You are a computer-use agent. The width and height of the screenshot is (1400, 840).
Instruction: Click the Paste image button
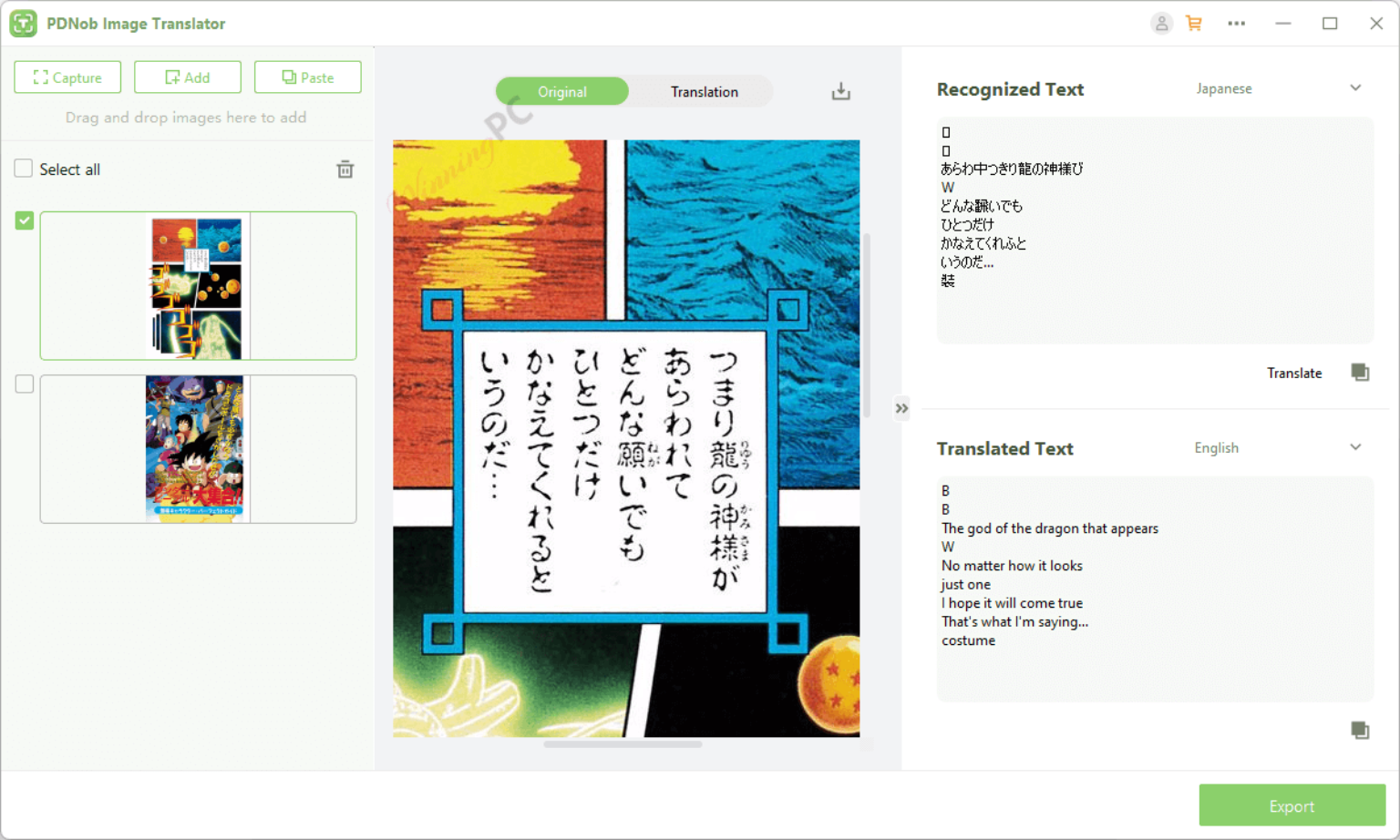click(x=308, y=77)
